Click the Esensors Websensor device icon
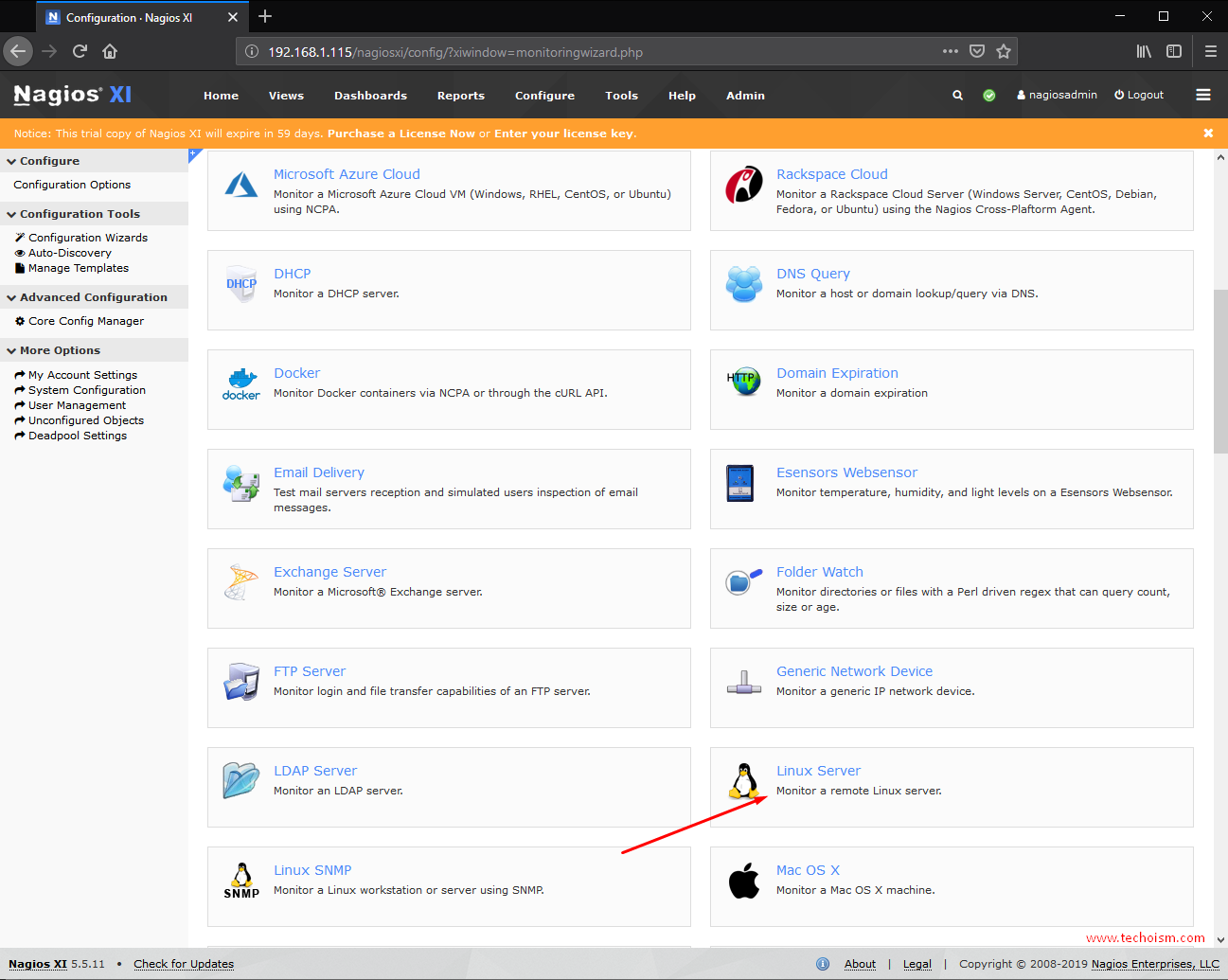The width and height of the screenshot is (1228, 980). click(739, 483)
